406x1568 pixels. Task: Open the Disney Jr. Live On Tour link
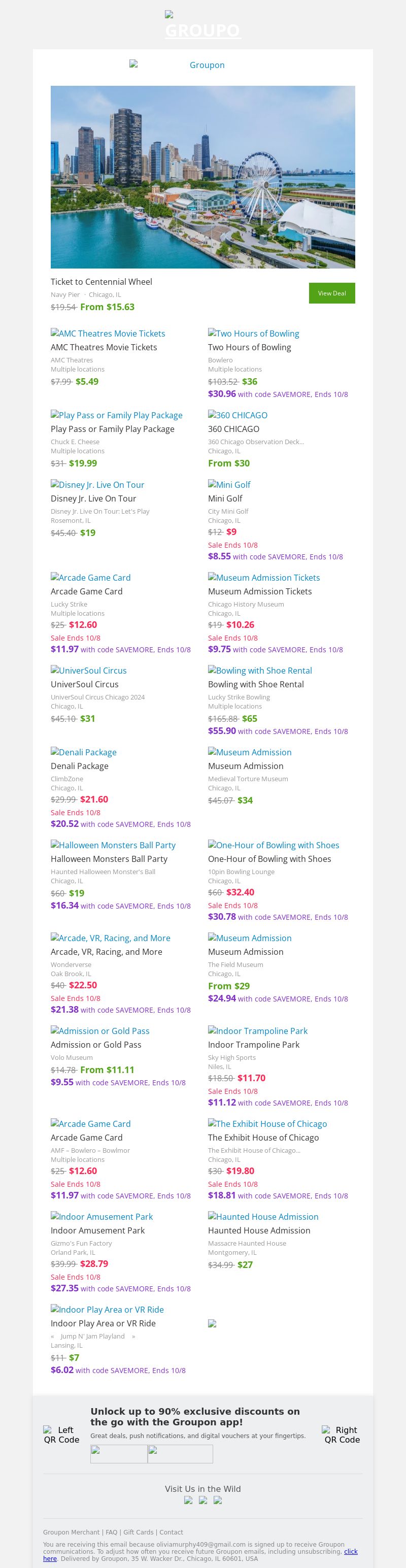point(97,485)
